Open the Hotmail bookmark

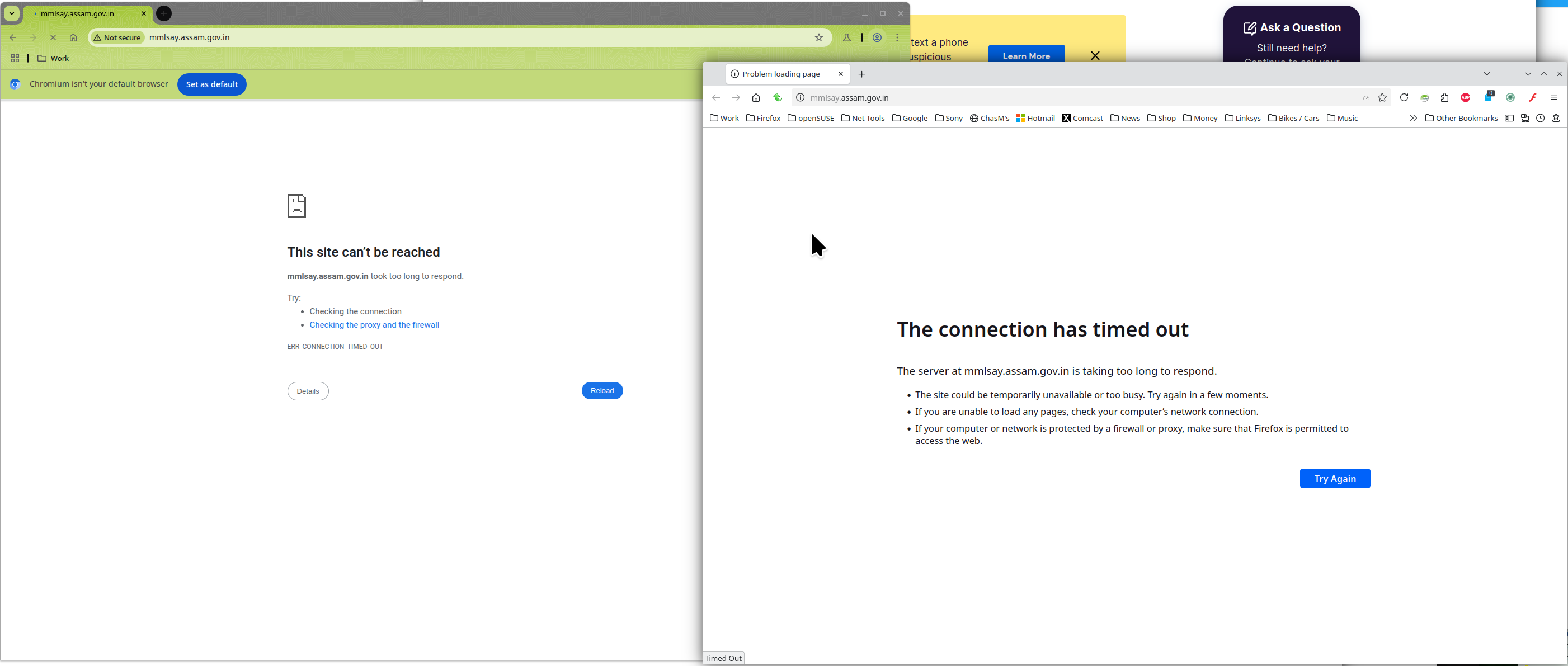[x=1035, y=119]
